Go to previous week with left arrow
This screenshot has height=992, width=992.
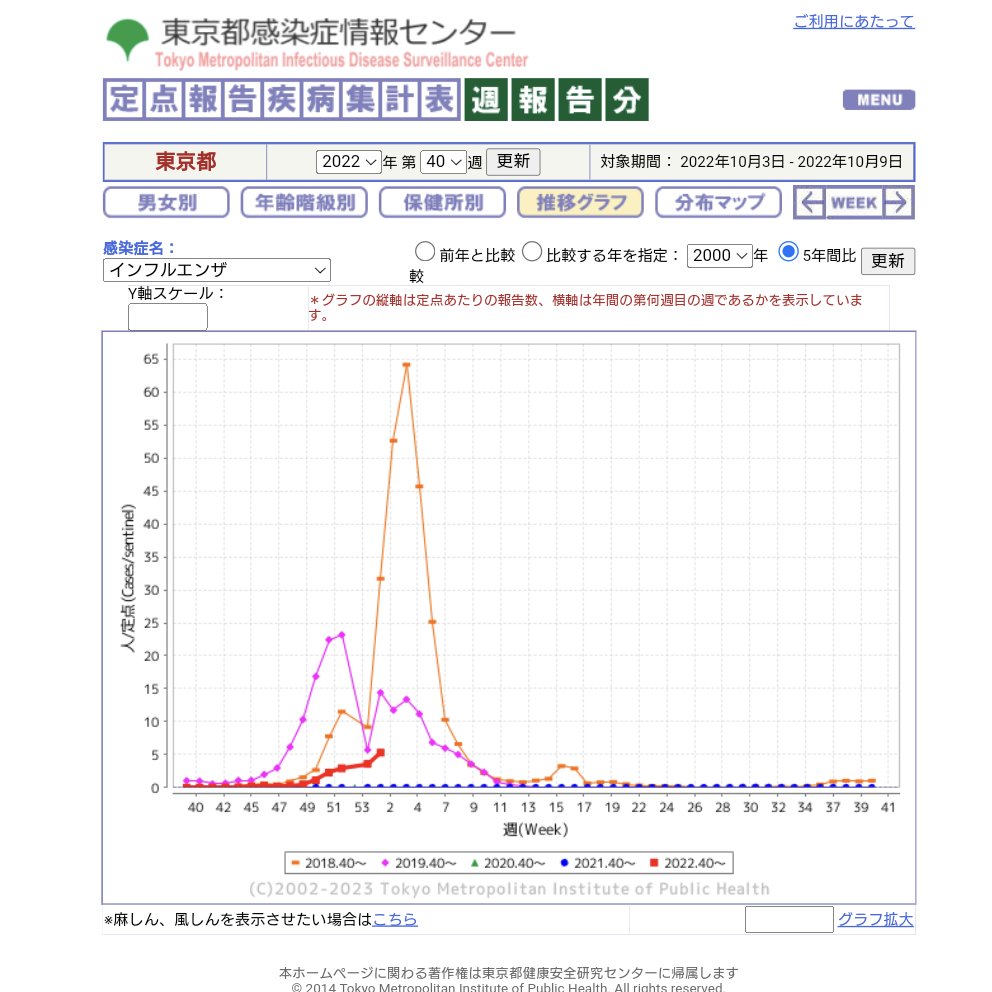[810, 203]
